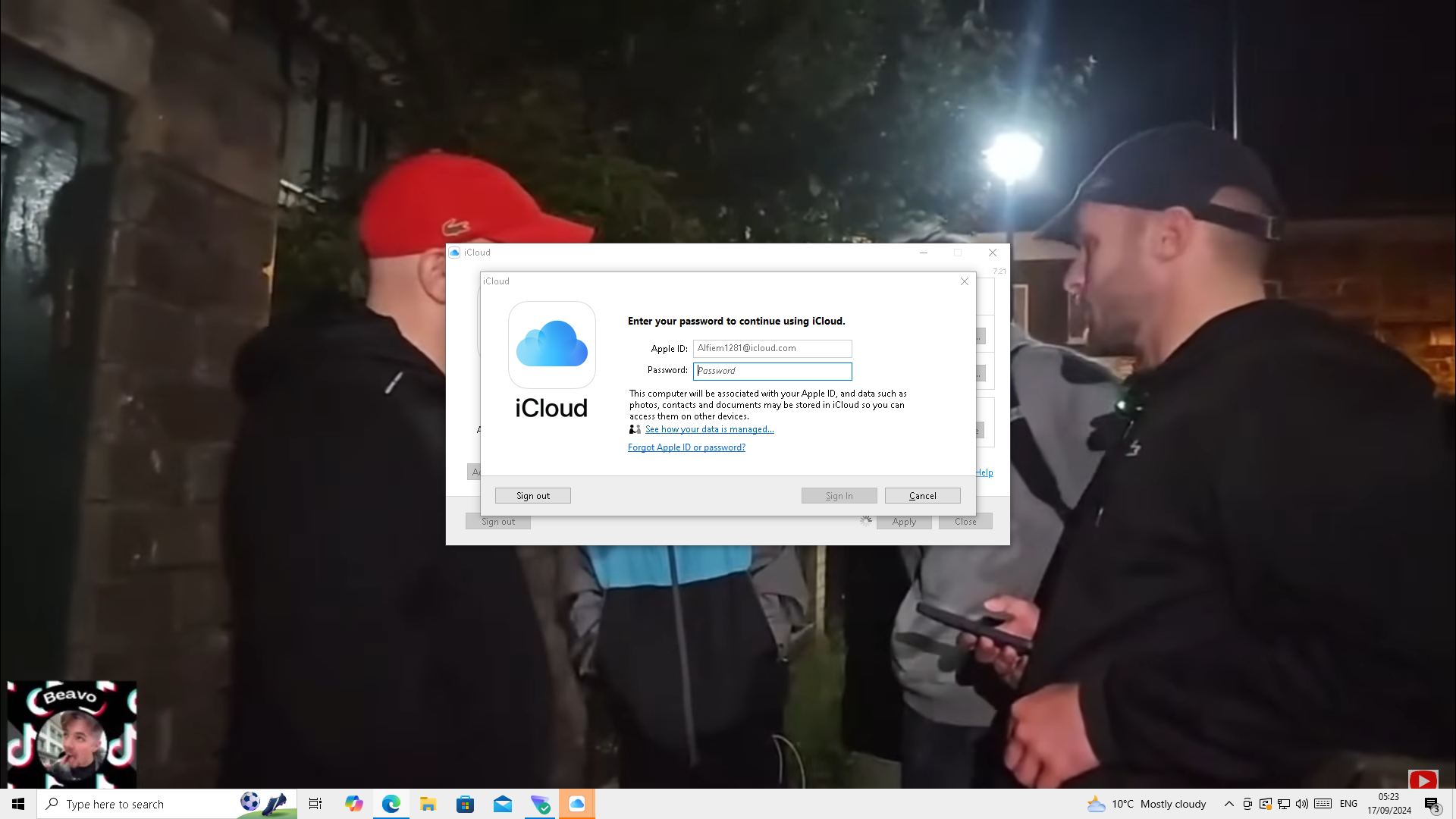
Task: Open network settings from the tray
Action: (1284, 804)
